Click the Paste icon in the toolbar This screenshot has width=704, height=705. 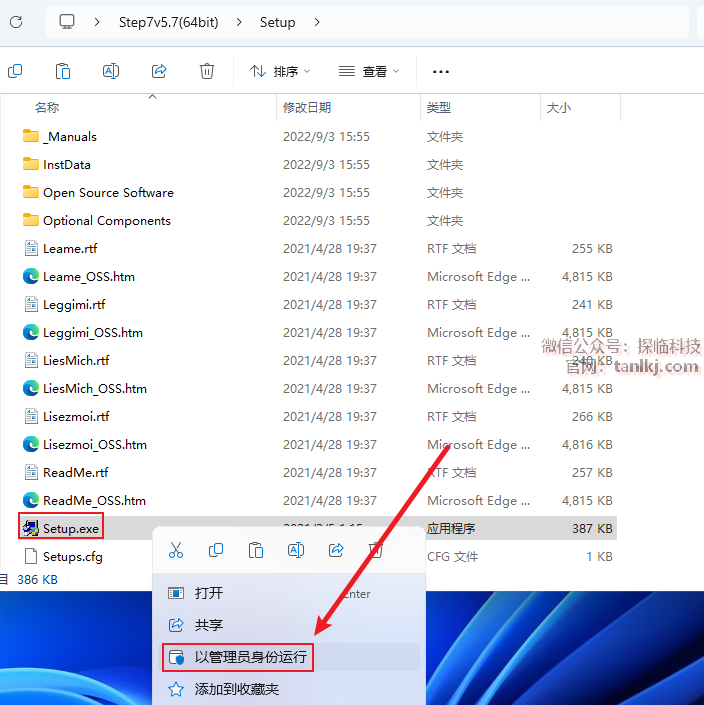click(63, 71)
